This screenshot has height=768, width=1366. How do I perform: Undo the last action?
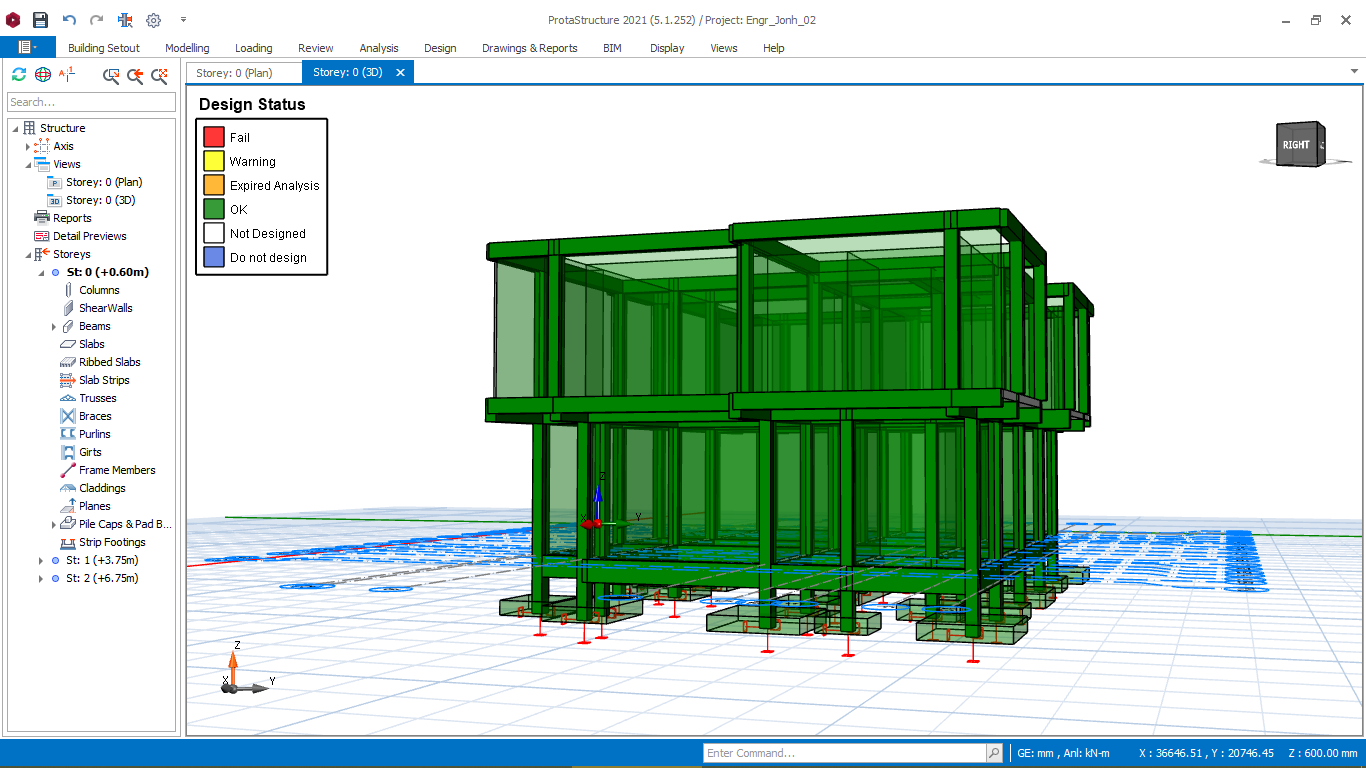69,20
